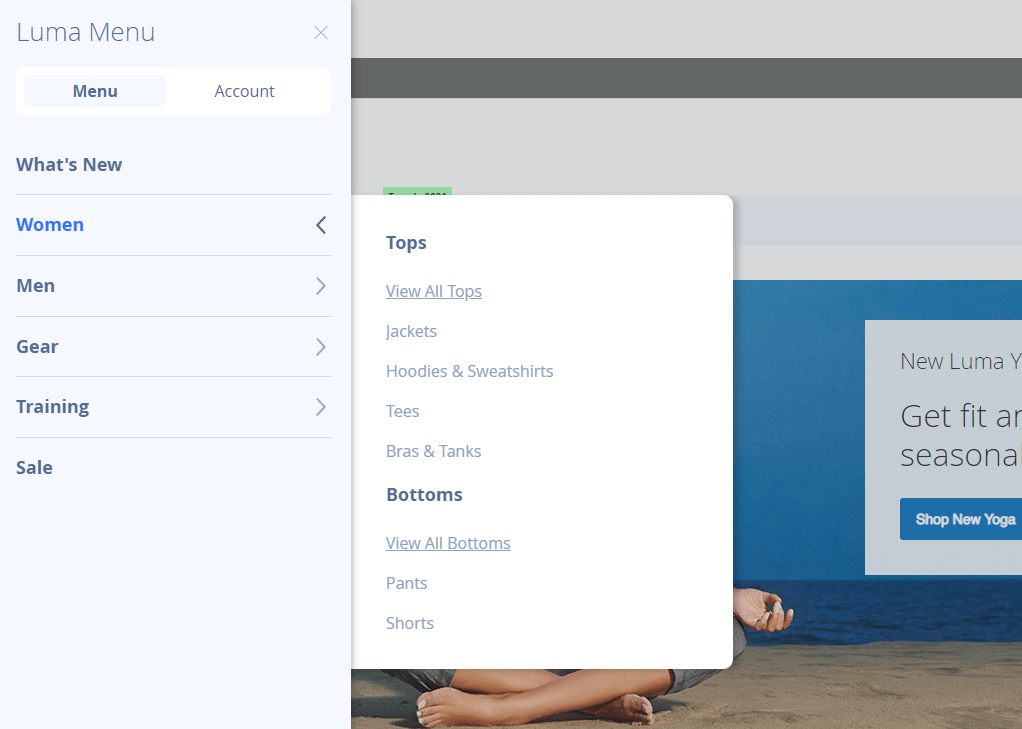Browse the Shorts category
The image size is (1022, 729).
click(410, 623)
